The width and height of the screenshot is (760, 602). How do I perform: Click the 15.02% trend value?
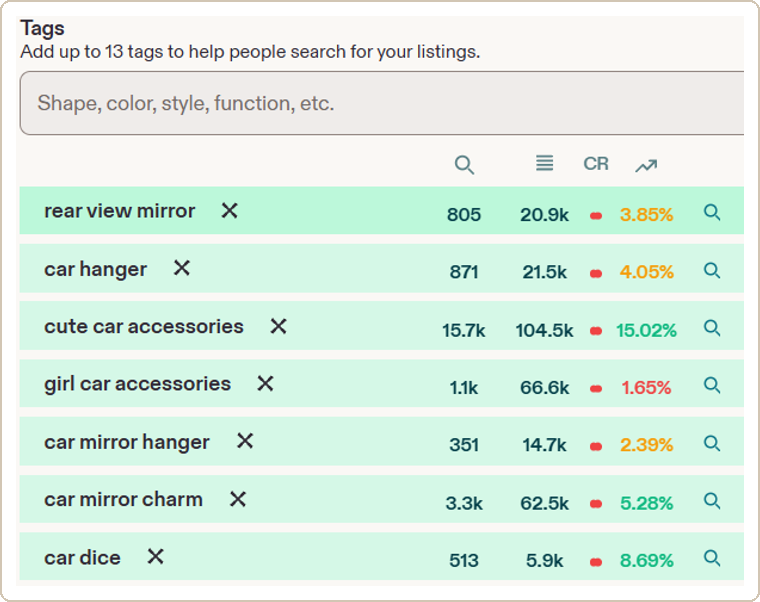pyautogui.click(x=647, y=331)
